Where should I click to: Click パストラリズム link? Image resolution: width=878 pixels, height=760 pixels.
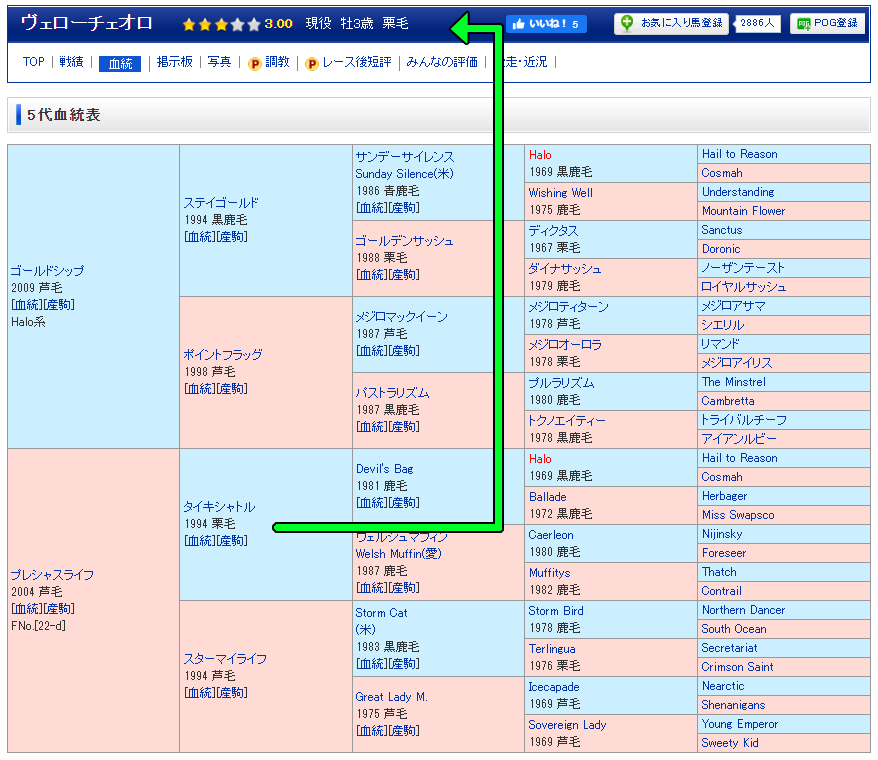[393, 393]
